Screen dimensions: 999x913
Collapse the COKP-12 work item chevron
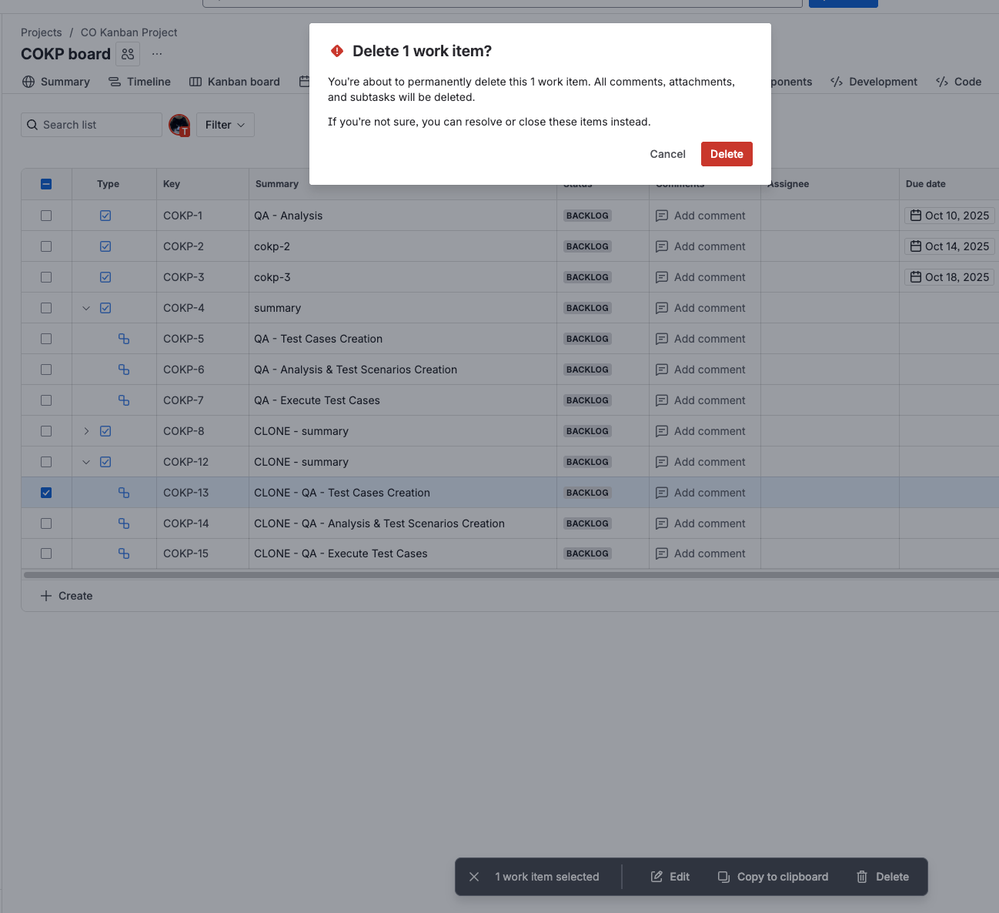tap(86, 461)
